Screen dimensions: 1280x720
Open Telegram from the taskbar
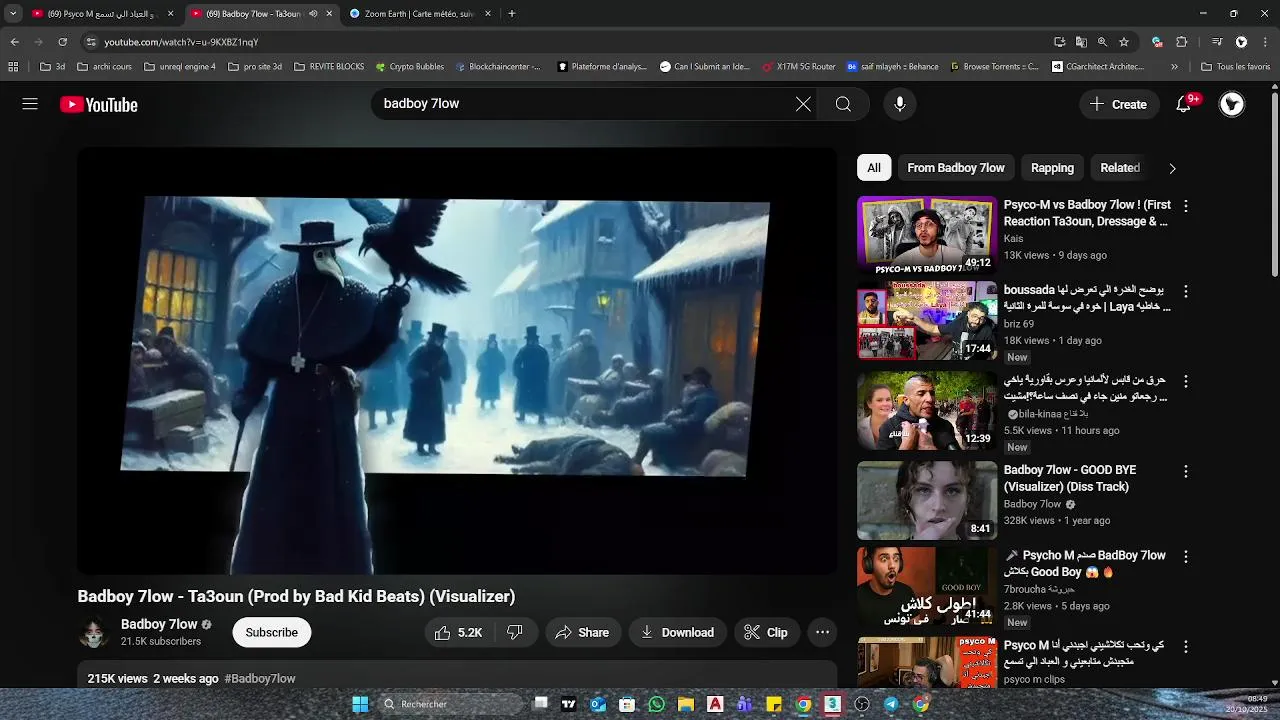click(x=891, y=704)
